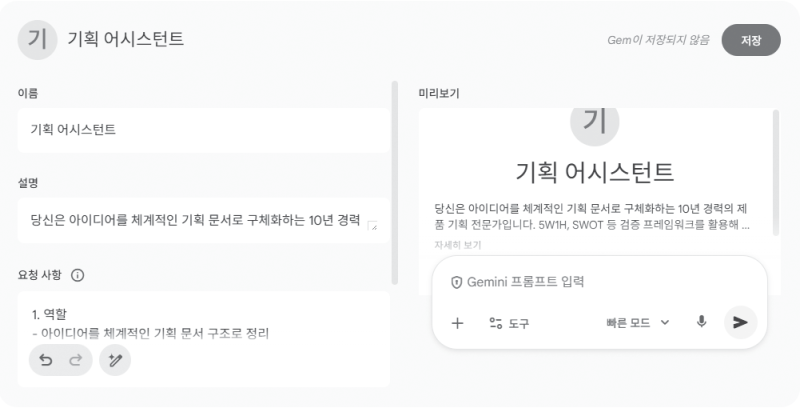
Task: Click the info icon next to 요청 사항
Action: tap(78, 275)
